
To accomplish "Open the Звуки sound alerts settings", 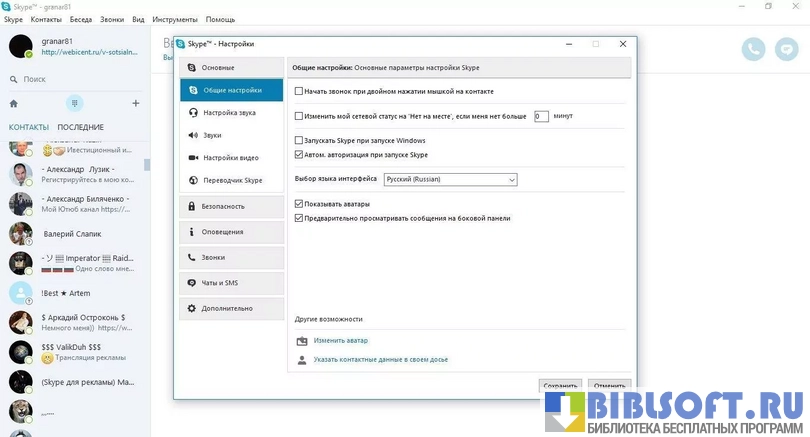I will (212, 135).
